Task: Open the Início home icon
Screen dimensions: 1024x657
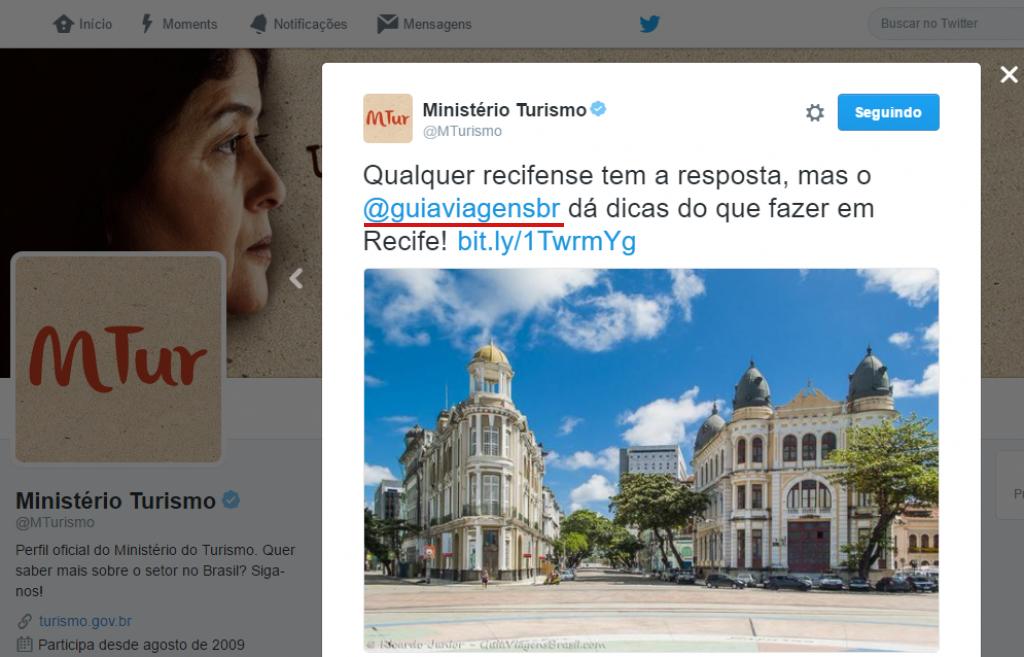Action: click(x=63, y=24)
